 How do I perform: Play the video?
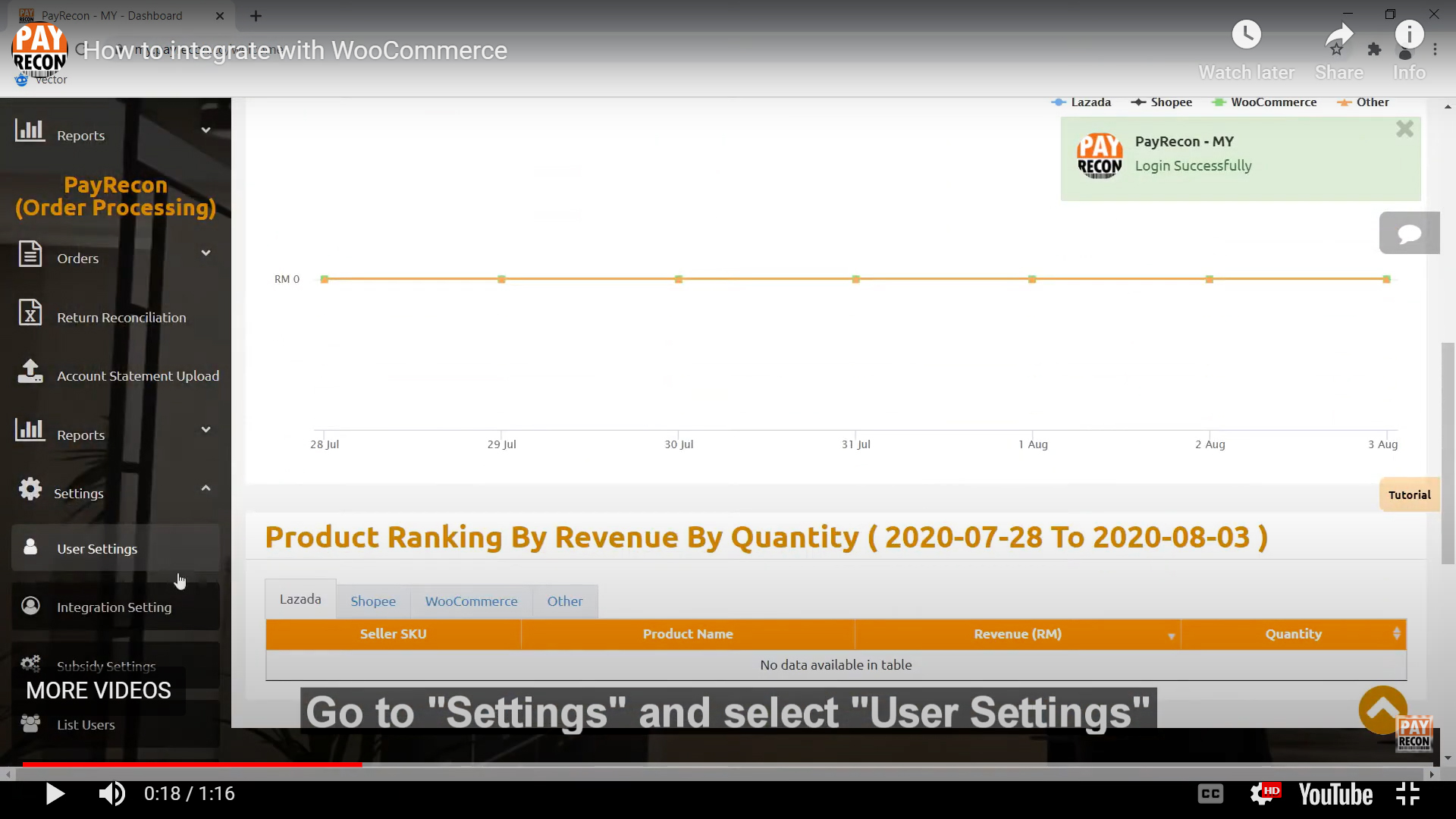tap(55, 794)
